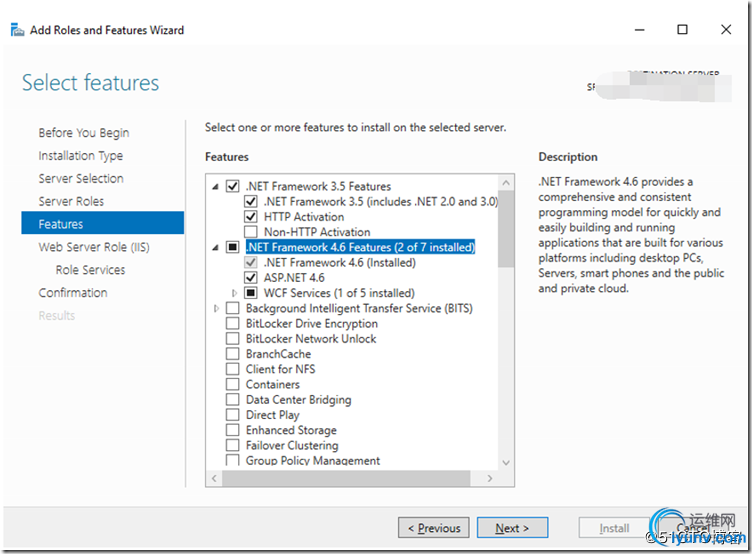752x554 pixels.
Task: Uncheck .NET Framework 3.5 (includes .NET 2.0 and 3.0)
Action: 251,201
